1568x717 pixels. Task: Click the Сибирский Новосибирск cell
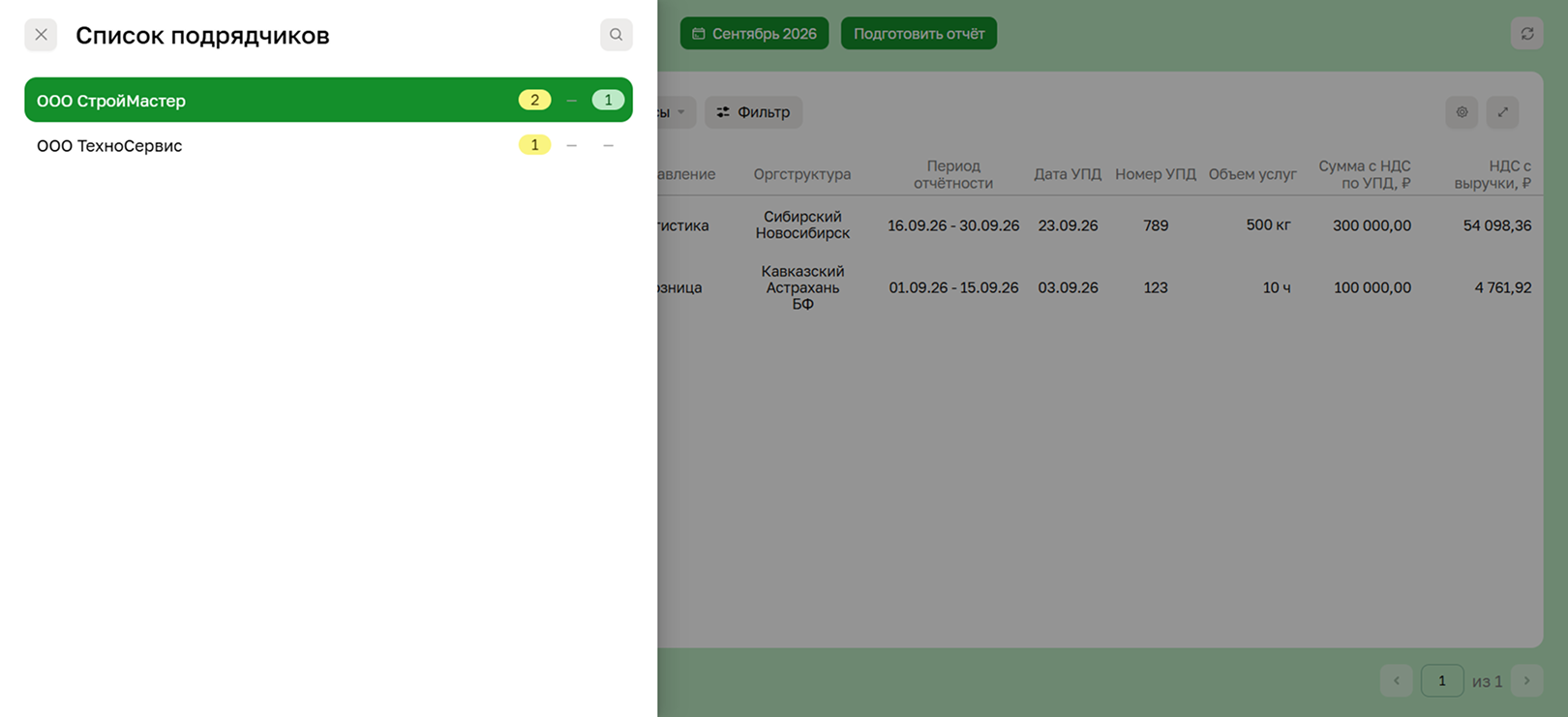tap(802, 225)
